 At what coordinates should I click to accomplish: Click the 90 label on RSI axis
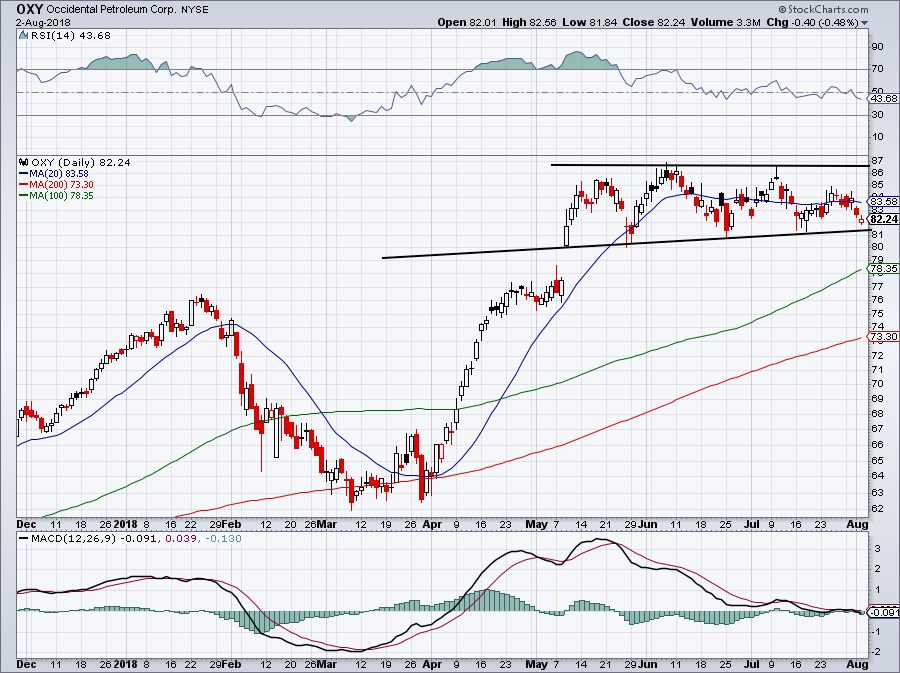pyautogui.click(x=877, y=47)
